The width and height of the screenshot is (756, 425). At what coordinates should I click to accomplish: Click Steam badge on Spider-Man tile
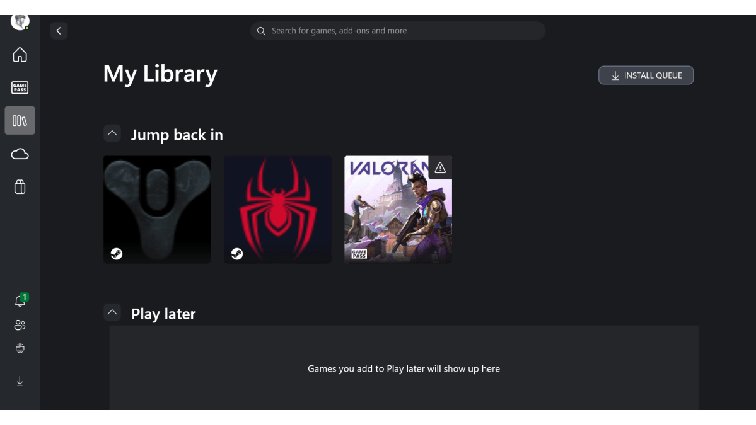coord(237,254)
